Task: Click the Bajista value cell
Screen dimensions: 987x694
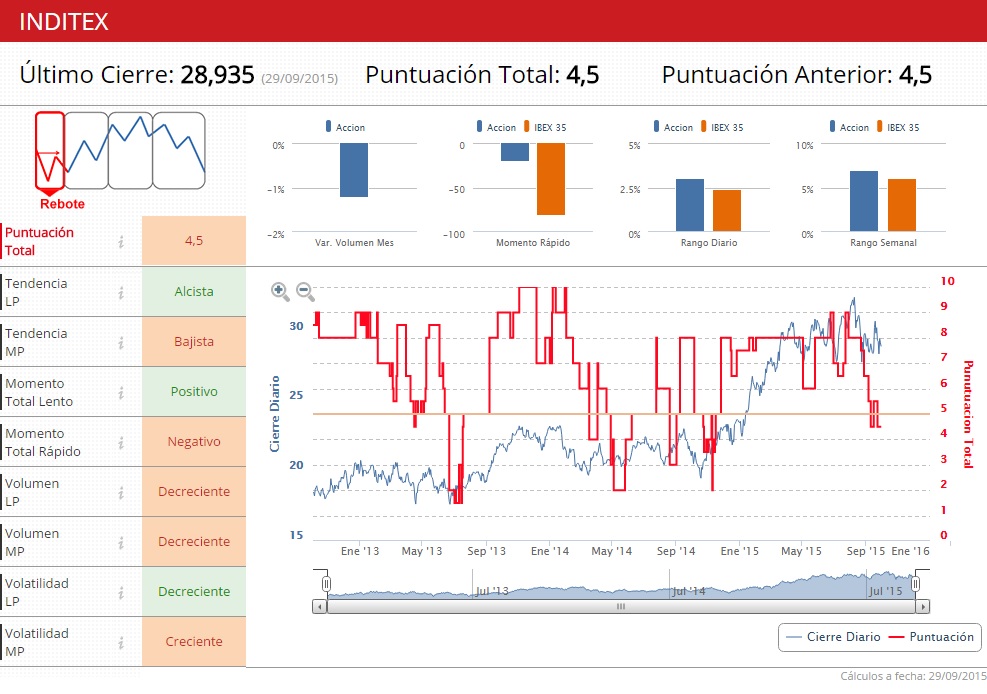Action: pyautogui.click(x=194, y=341)
